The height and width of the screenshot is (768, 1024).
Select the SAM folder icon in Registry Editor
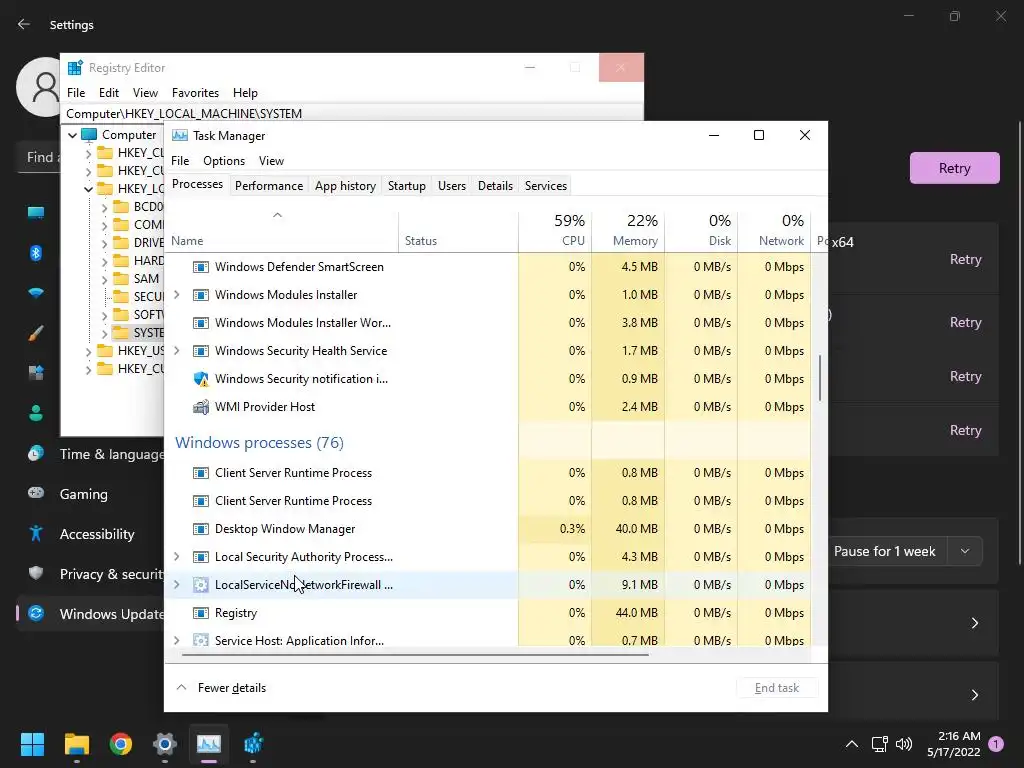121,279
